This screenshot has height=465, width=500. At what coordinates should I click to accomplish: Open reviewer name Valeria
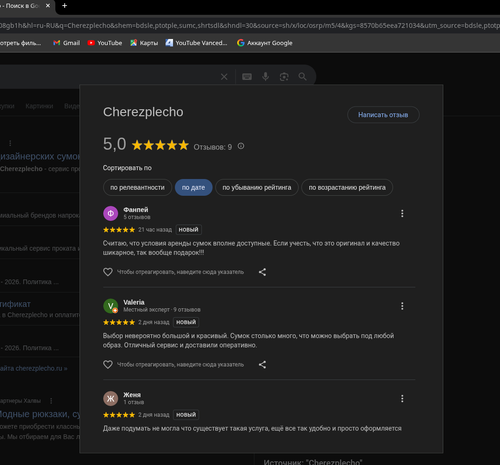[134, 302]
